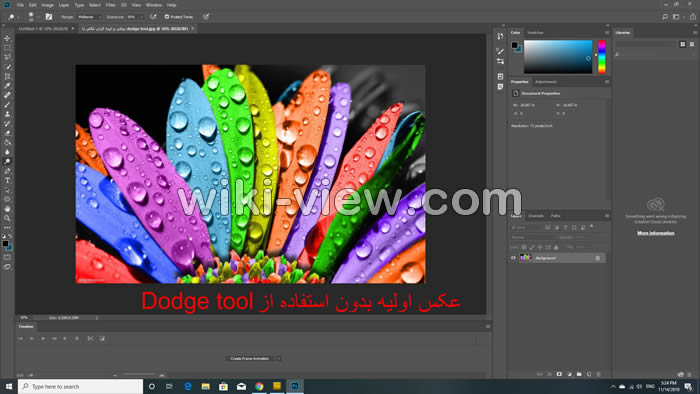This screenshot has height=394, width=700.
Task: Add a layer mask button
Action: point(559,374)
